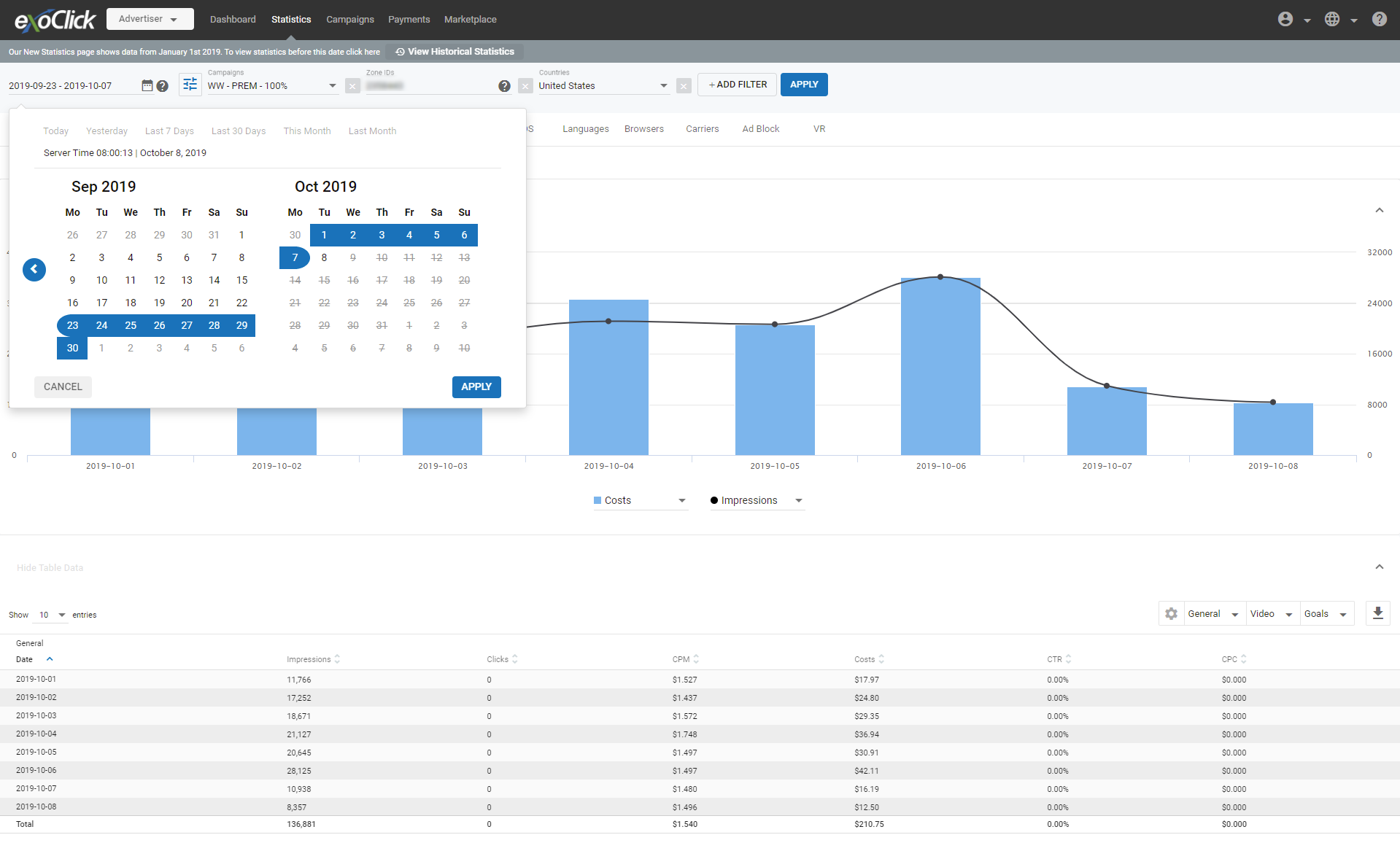Collapse the table data section

coord(1379,567)
